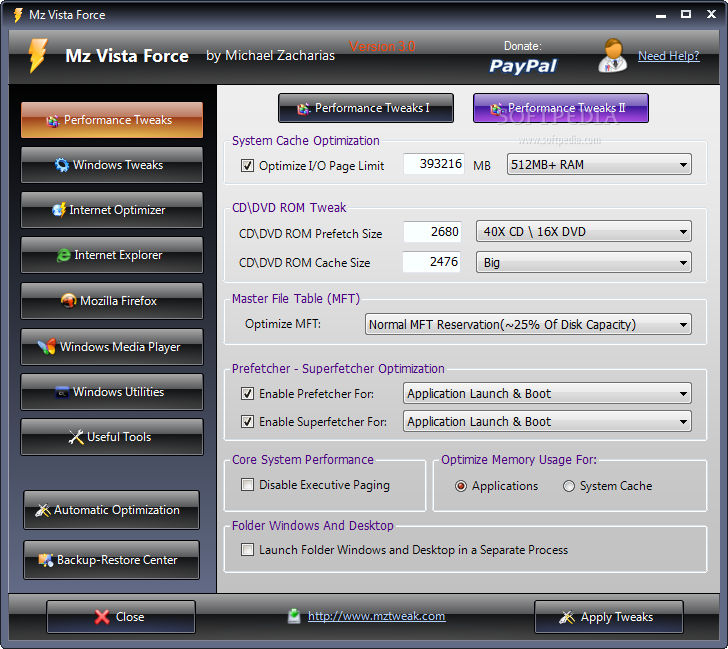Open the 40X CD \ 16X DVD dropdown
This screenshot has width=728, height=649.
tap(584, 232)
